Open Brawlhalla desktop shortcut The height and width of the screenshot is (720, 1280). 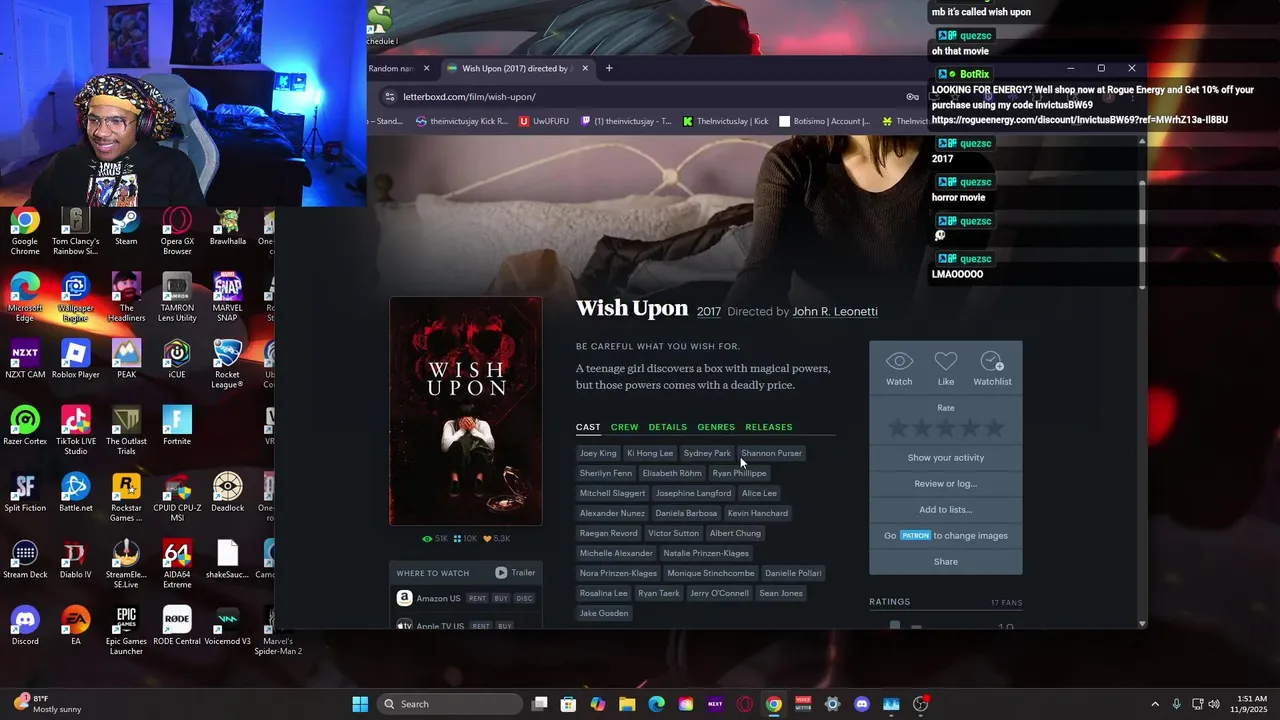(x=227, y=227)
